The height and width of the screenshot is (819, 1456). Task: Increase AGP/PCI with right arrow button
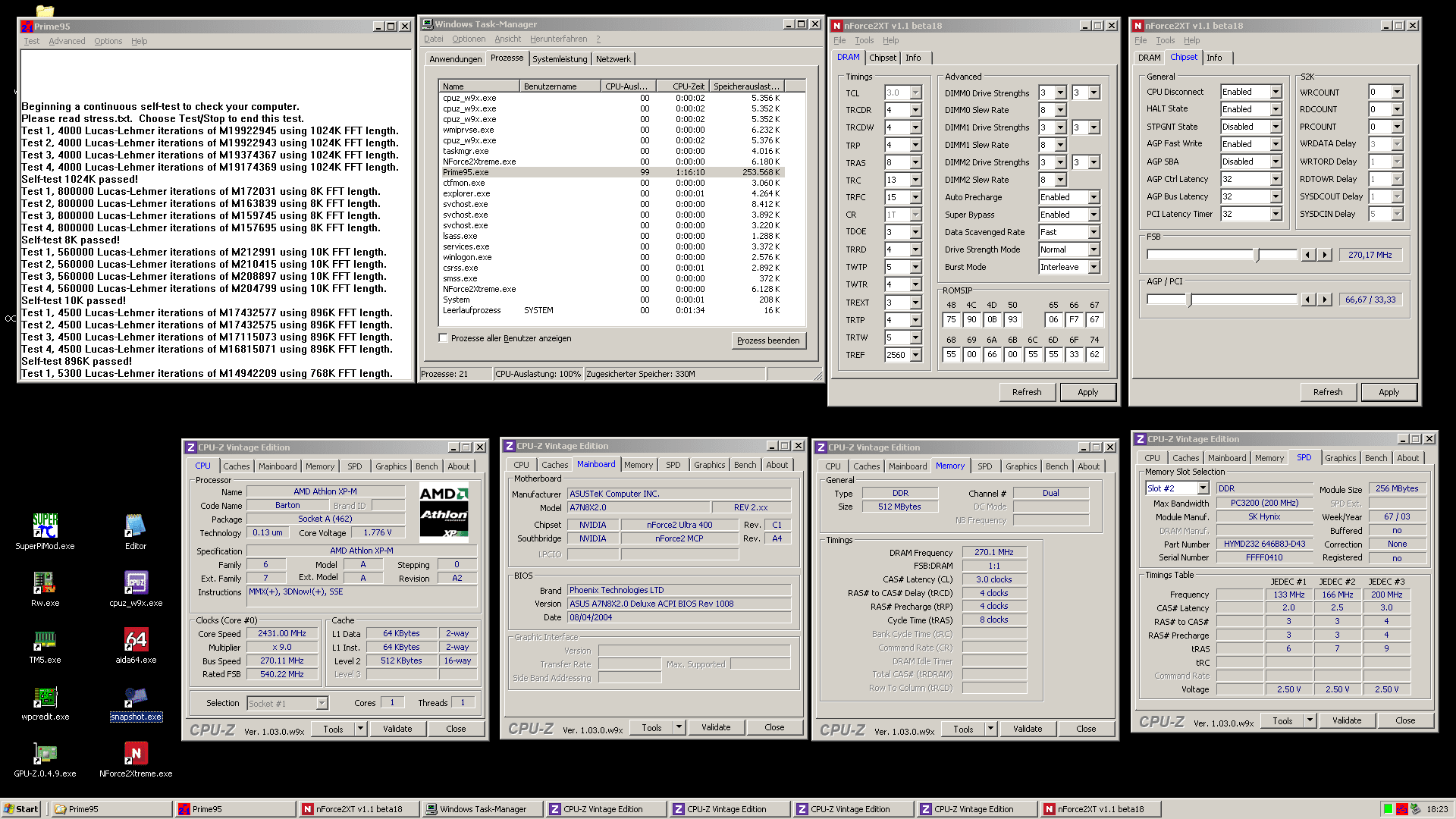point(1325,300)
